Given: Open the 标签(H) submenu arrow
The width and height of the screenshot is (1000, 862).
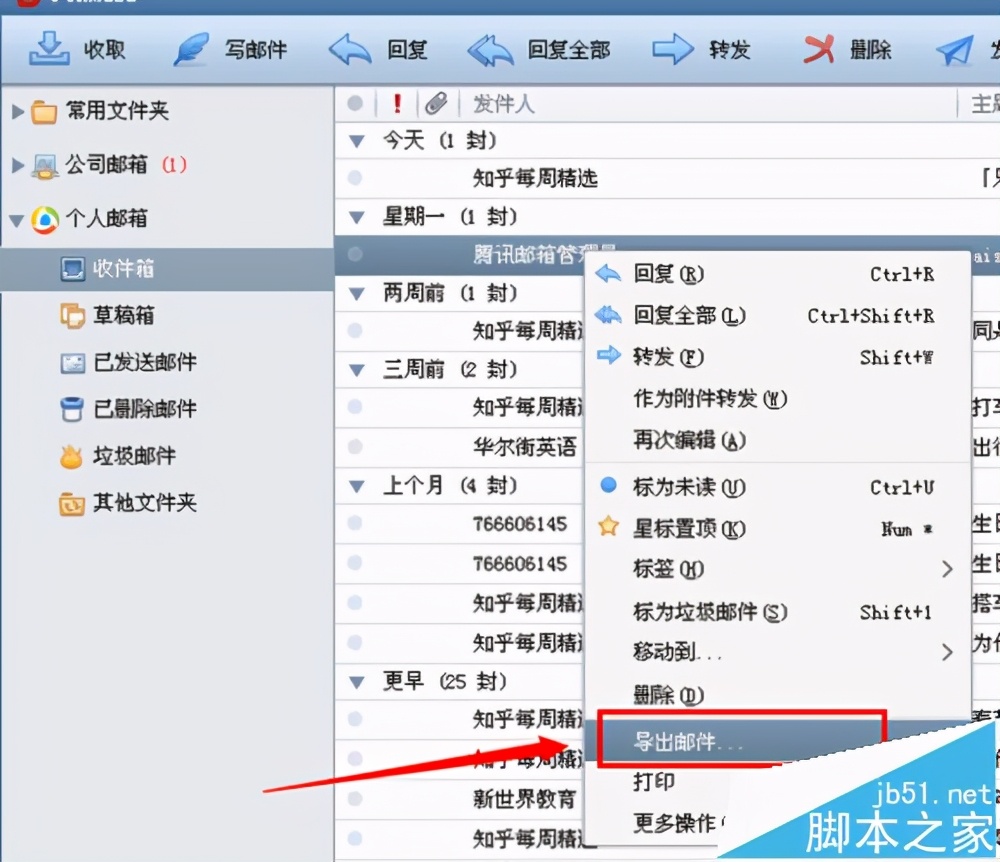Looking at the screenshot, I should click(948, 569).
